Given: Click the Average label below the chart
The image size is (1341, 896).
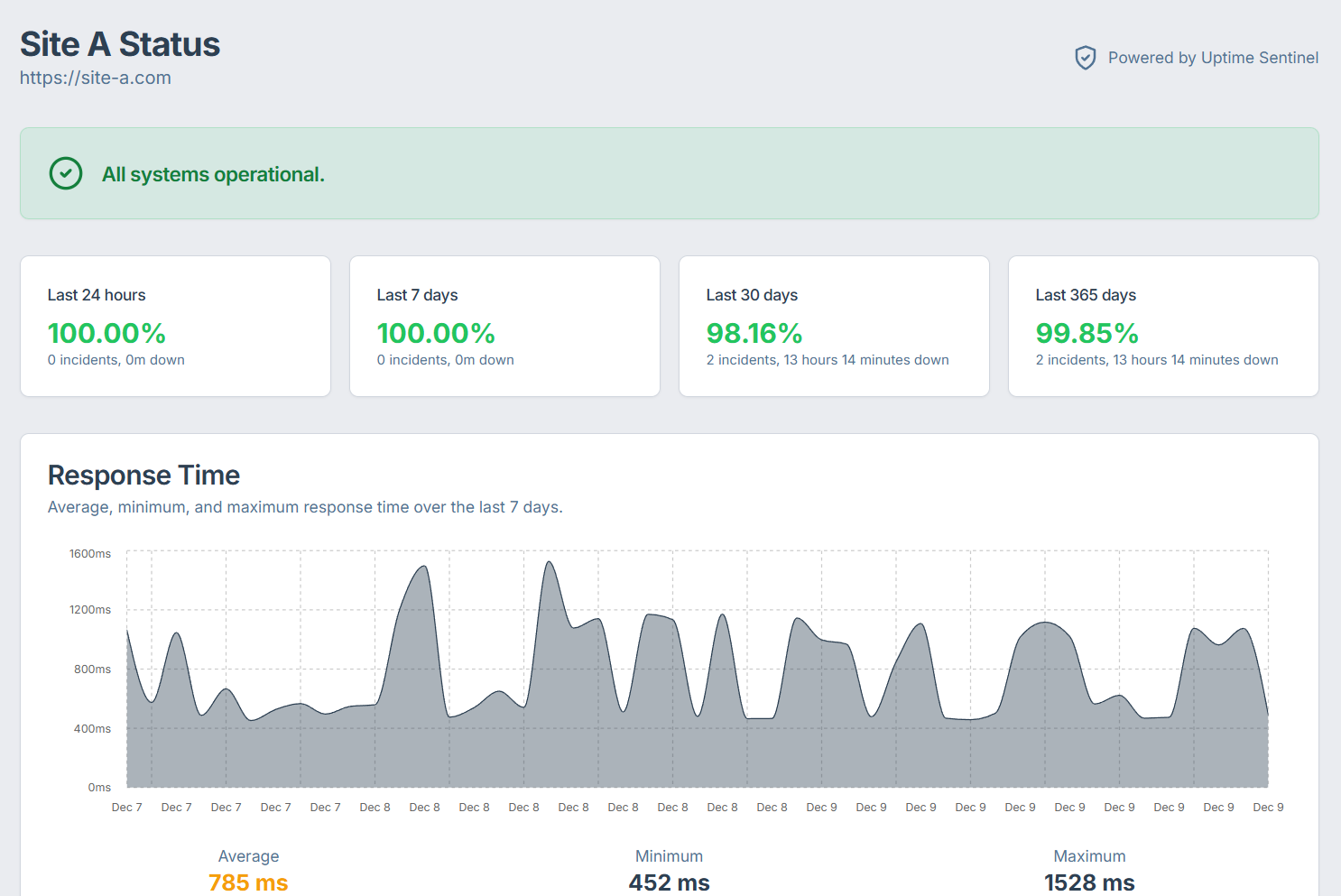Looking at the screenshot, I should pyautogui.click(x=248, y=856).
